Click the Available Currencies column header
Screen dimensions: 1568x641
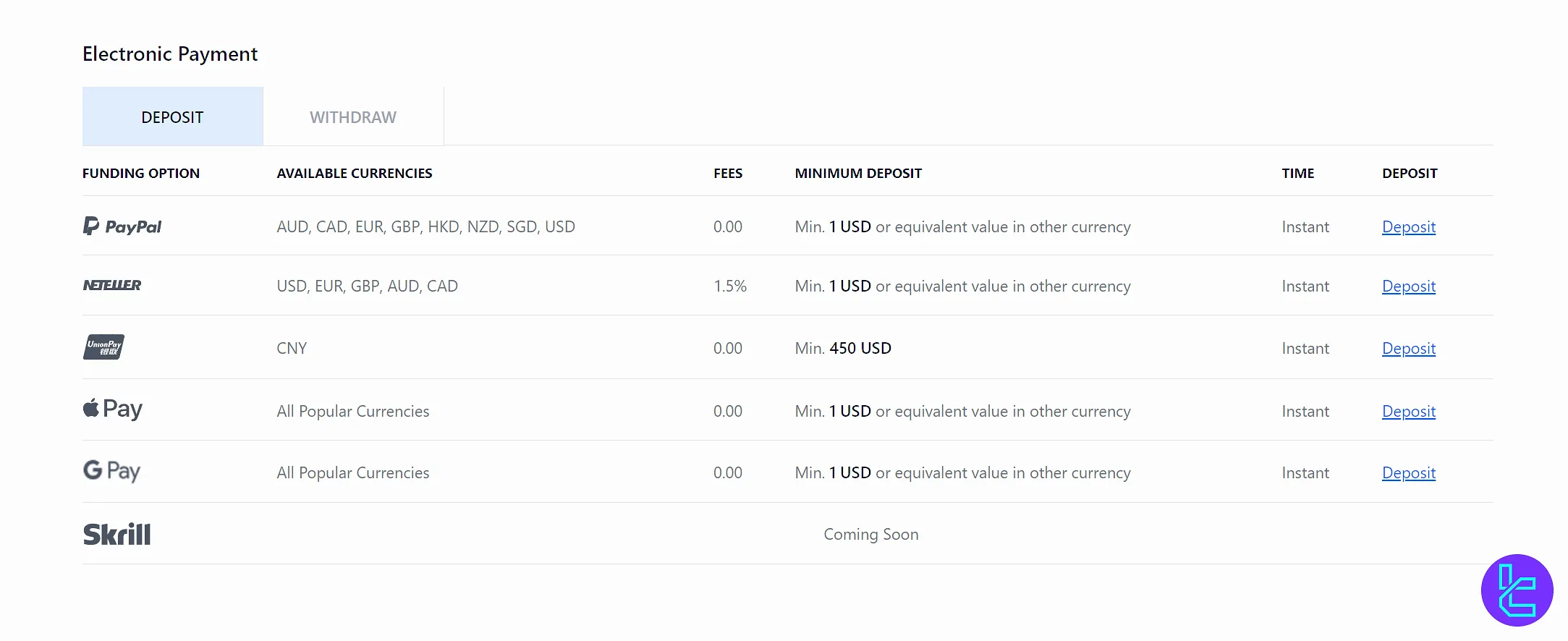pos(355,174)
